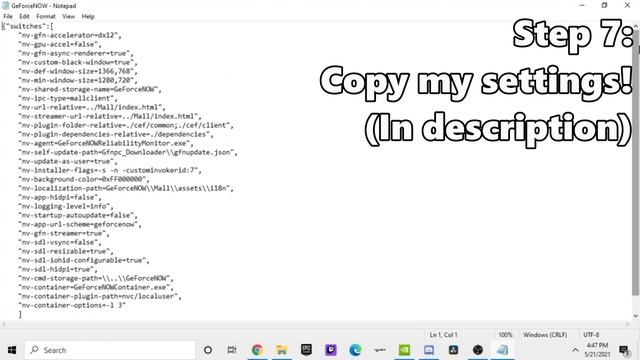
Task: Click the line "nv-custom-black-window=true"
Action: click(x=78, y=62)
